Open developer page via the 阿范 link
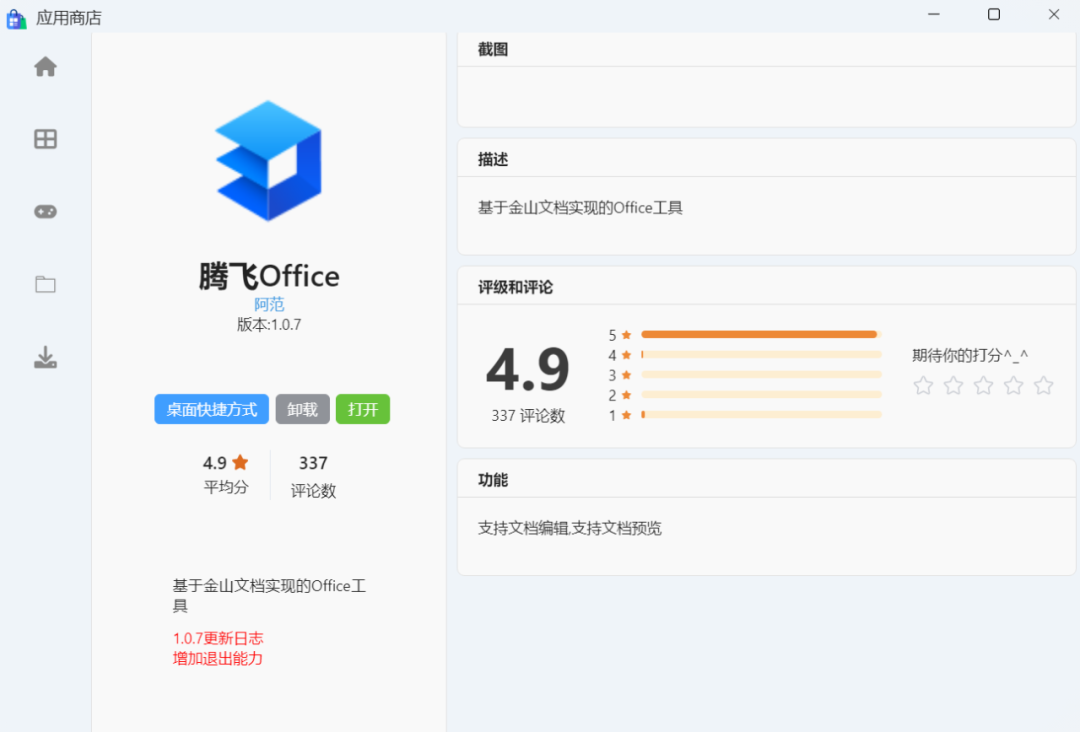Viewport: 1080px width, 732px height. point(268,304)
